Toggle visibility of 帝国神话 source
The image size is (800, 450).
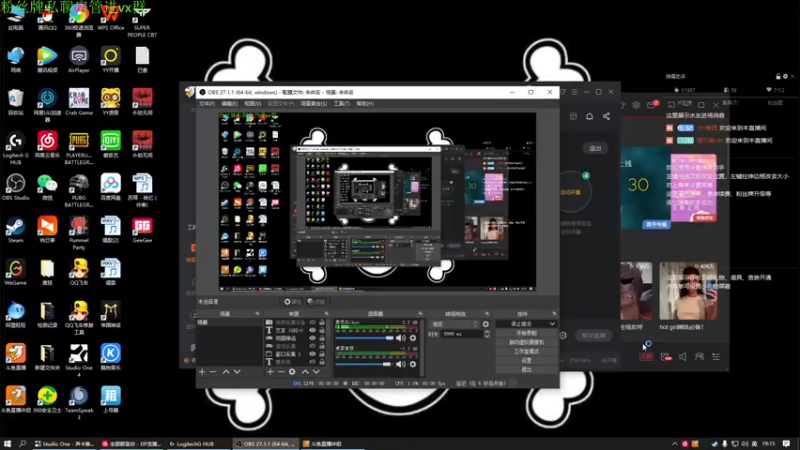pos(313,338)
